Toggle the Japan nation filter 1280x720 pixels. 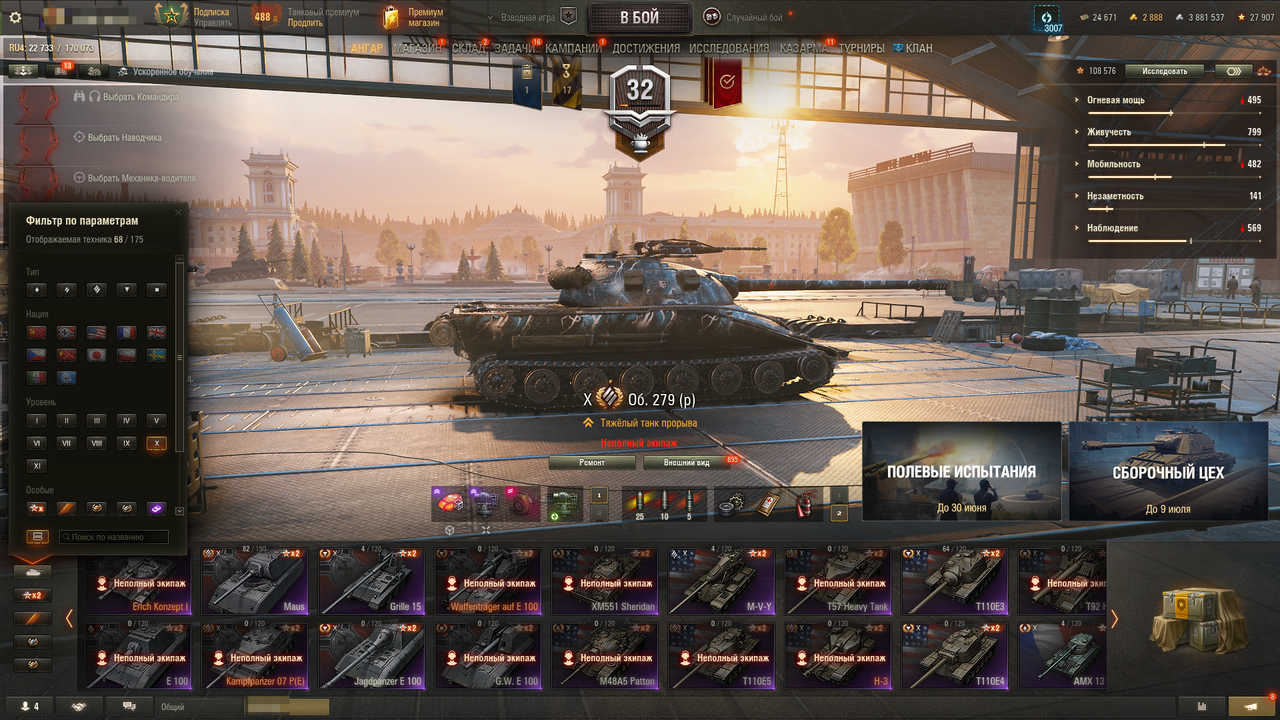click(97, 355)
